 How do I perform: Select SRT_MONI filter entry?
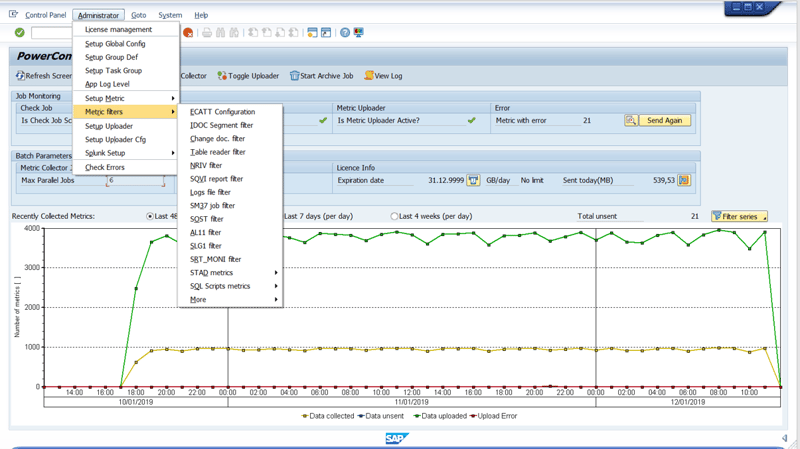point(230,259)
